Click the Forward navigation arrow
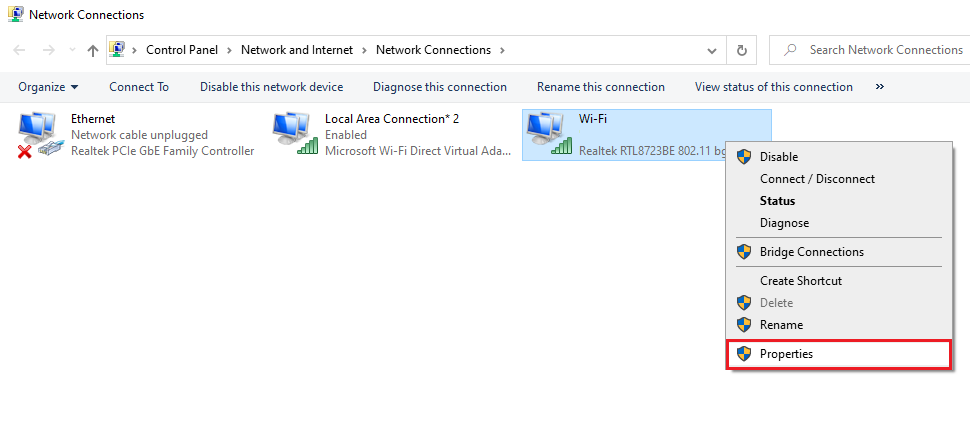Screen dimensions: 970x441 [47, 50]
